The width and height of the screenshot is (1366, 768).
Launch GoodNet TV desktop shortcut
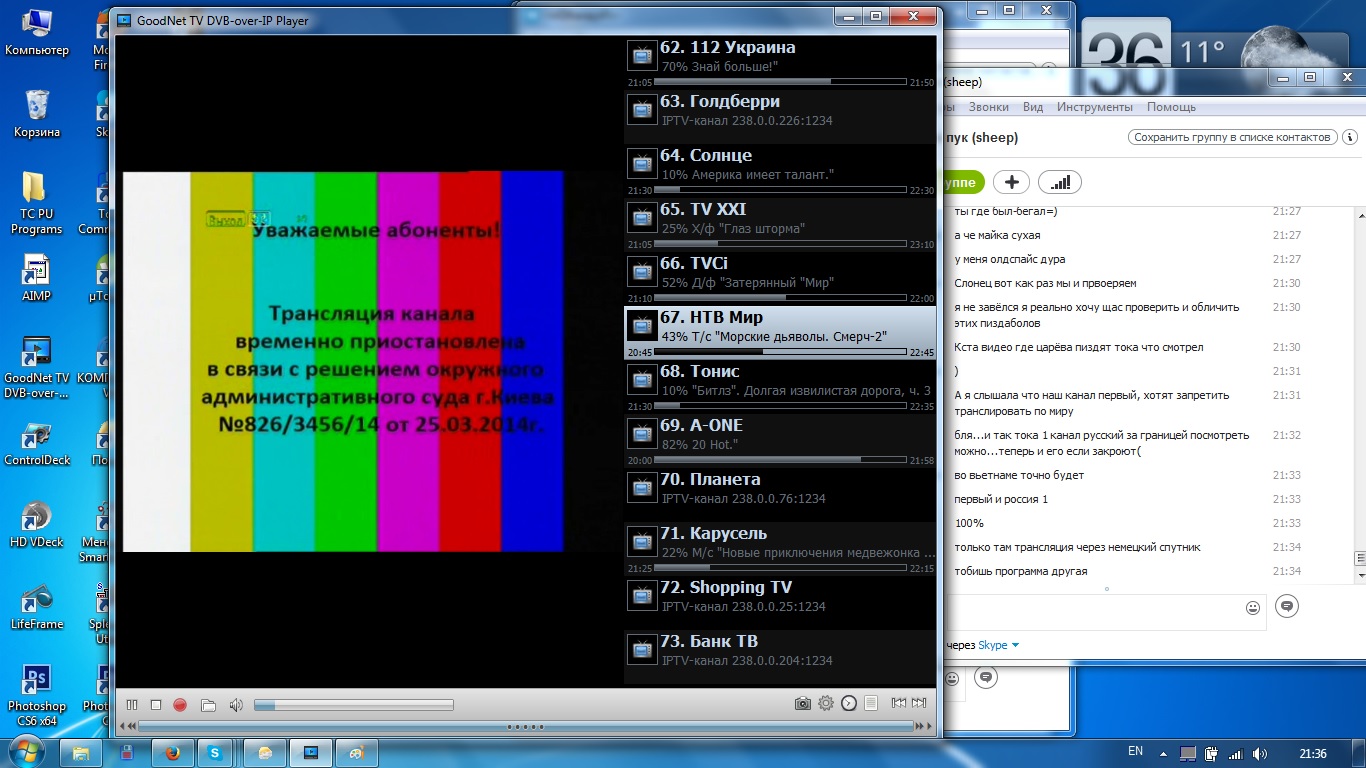[x=37, y=368]
